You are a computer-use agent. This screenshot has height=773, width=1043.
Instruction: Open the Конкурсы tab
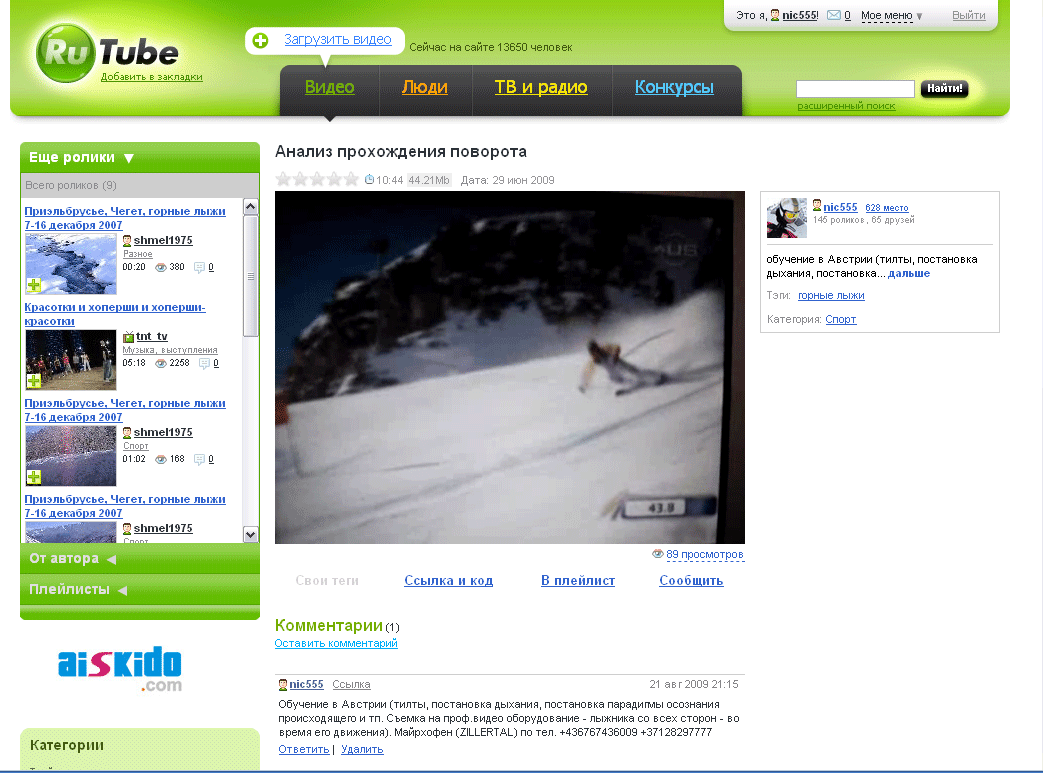point(674,87)
